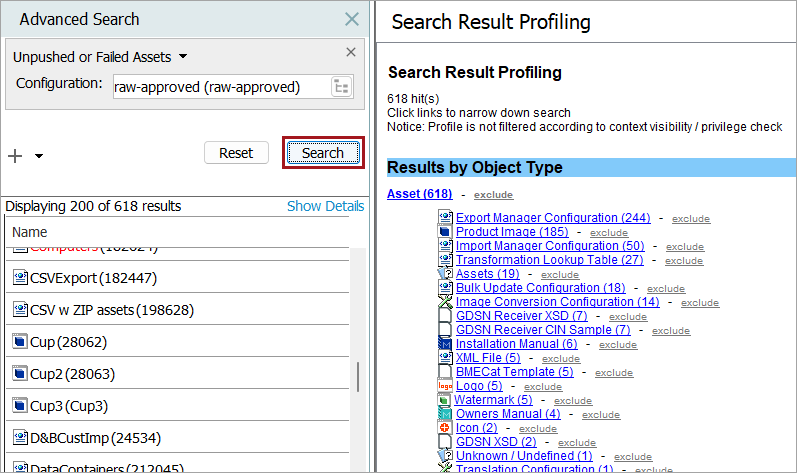797x473 pixels.
Task: Click the Export Manager Configuration icon
Action: coord(446,218)
